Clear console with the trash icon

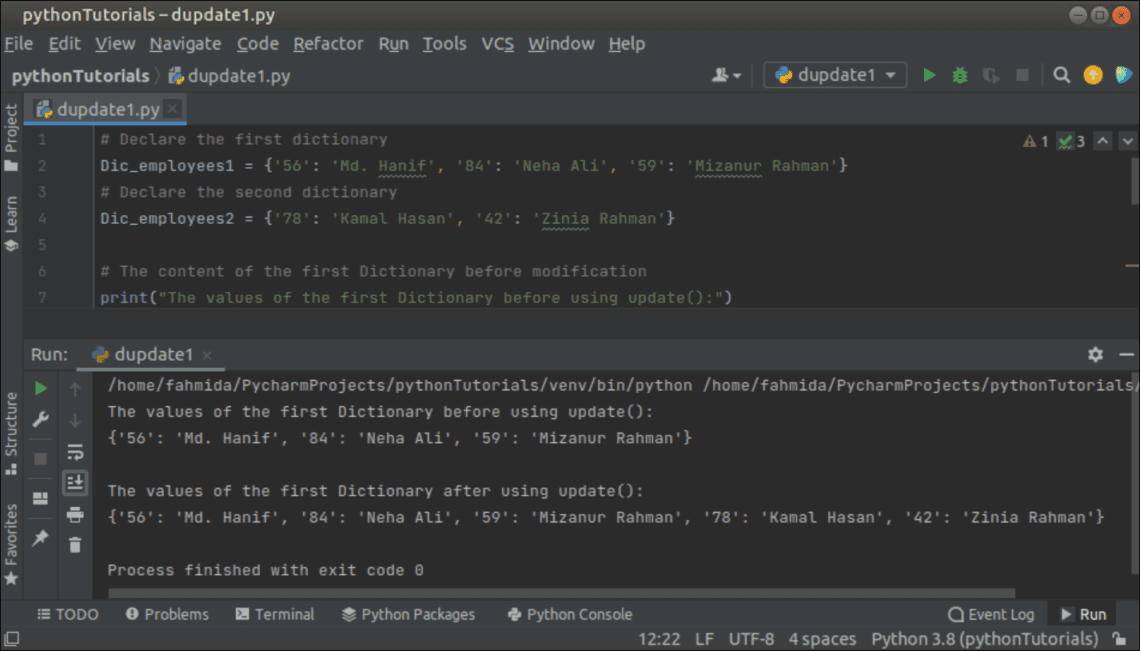pos(75,545)
